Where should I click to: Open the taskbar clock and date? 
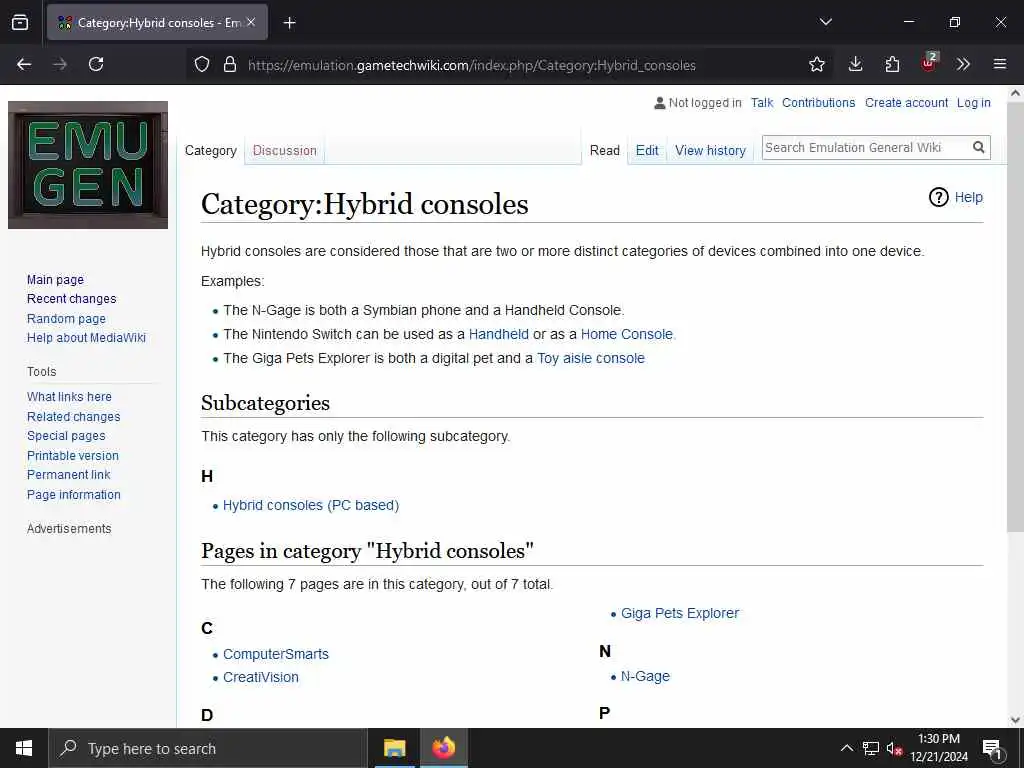pyautogui.click(x=939, y=748)
